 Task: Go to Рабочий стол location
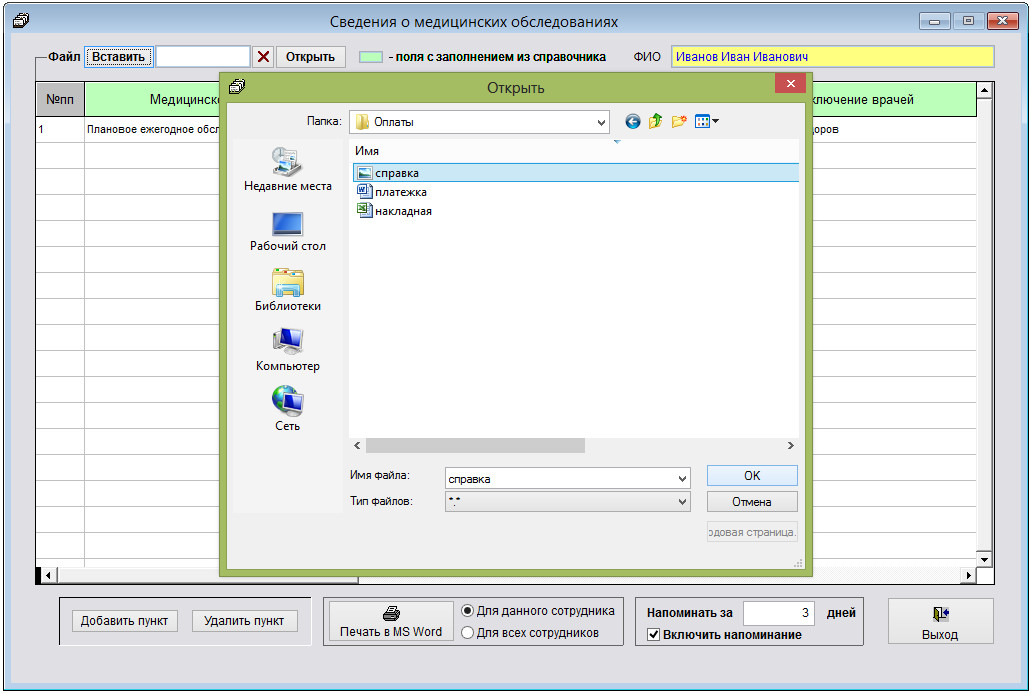[287, 231]
